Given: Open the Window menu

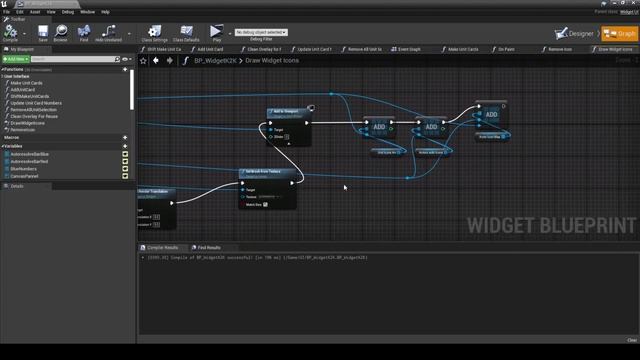Looking at the screenshot, I should click(x=87, y=12).
